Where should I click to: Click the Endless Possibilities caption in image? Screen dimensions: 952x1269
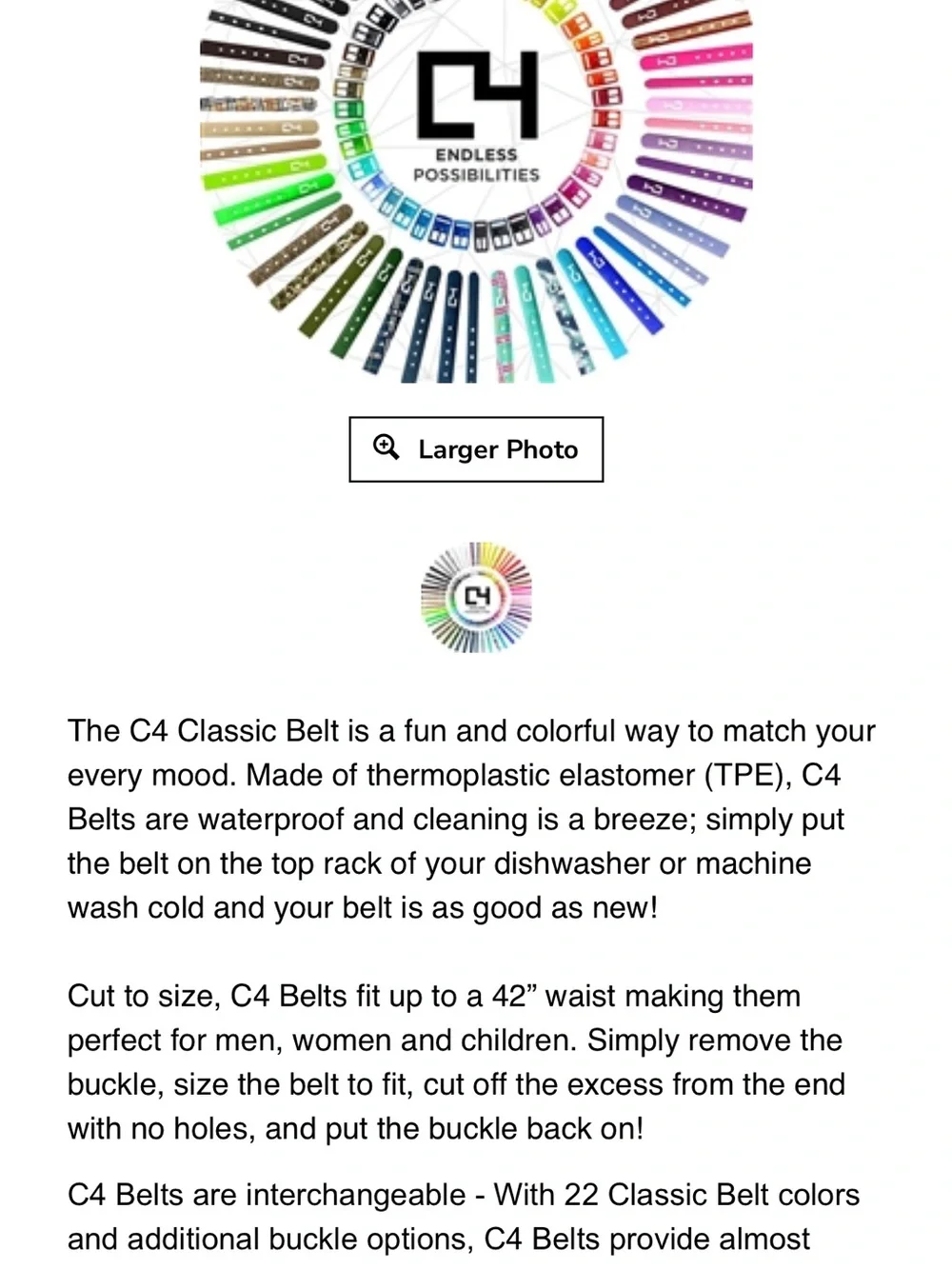pos(476,165)
